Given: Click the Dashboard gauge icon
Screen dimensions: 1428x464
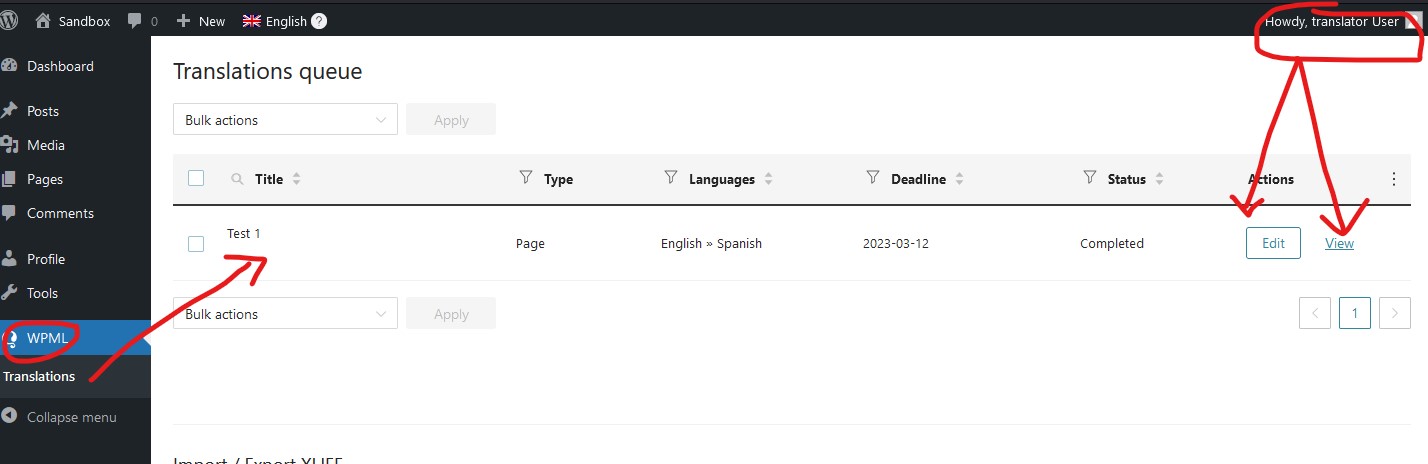Looking at the screenshot, I should (10, 66).
